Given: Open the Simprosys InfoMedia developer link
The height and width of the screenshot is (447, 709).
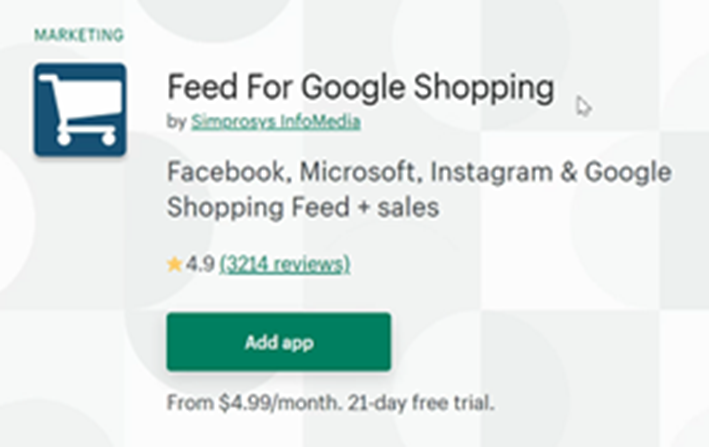Looking at the screenshot, I should (x=275, y=122).
